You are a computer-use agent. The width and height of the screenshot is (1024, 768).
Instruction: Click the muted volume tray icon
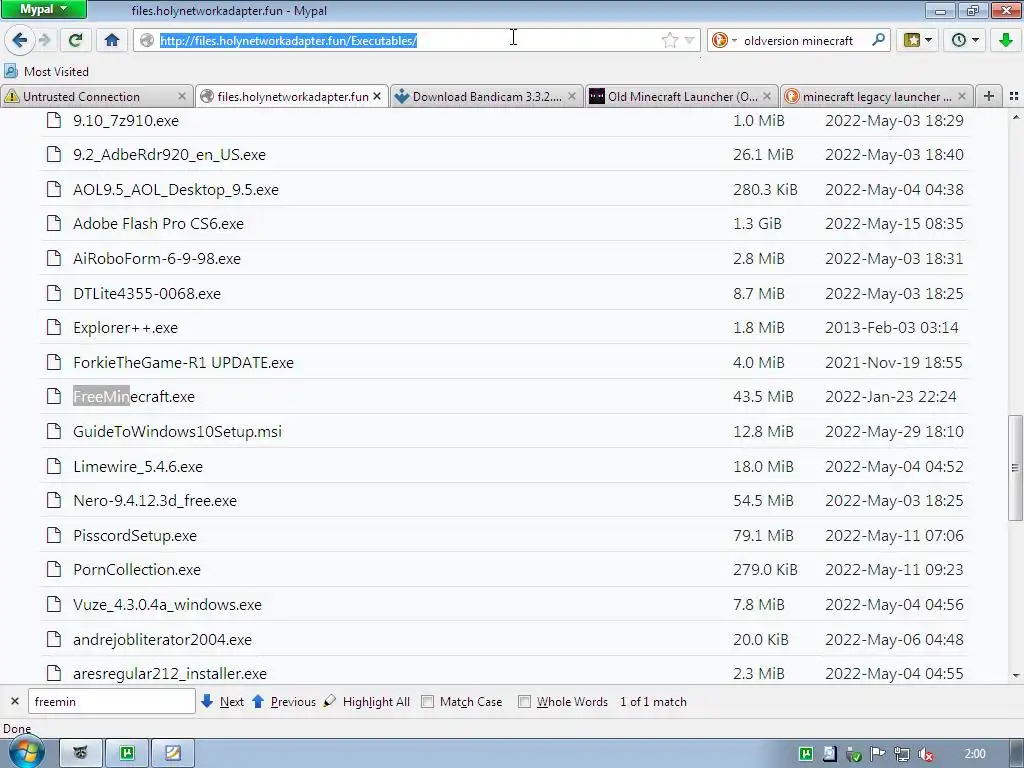click(925, 754)
